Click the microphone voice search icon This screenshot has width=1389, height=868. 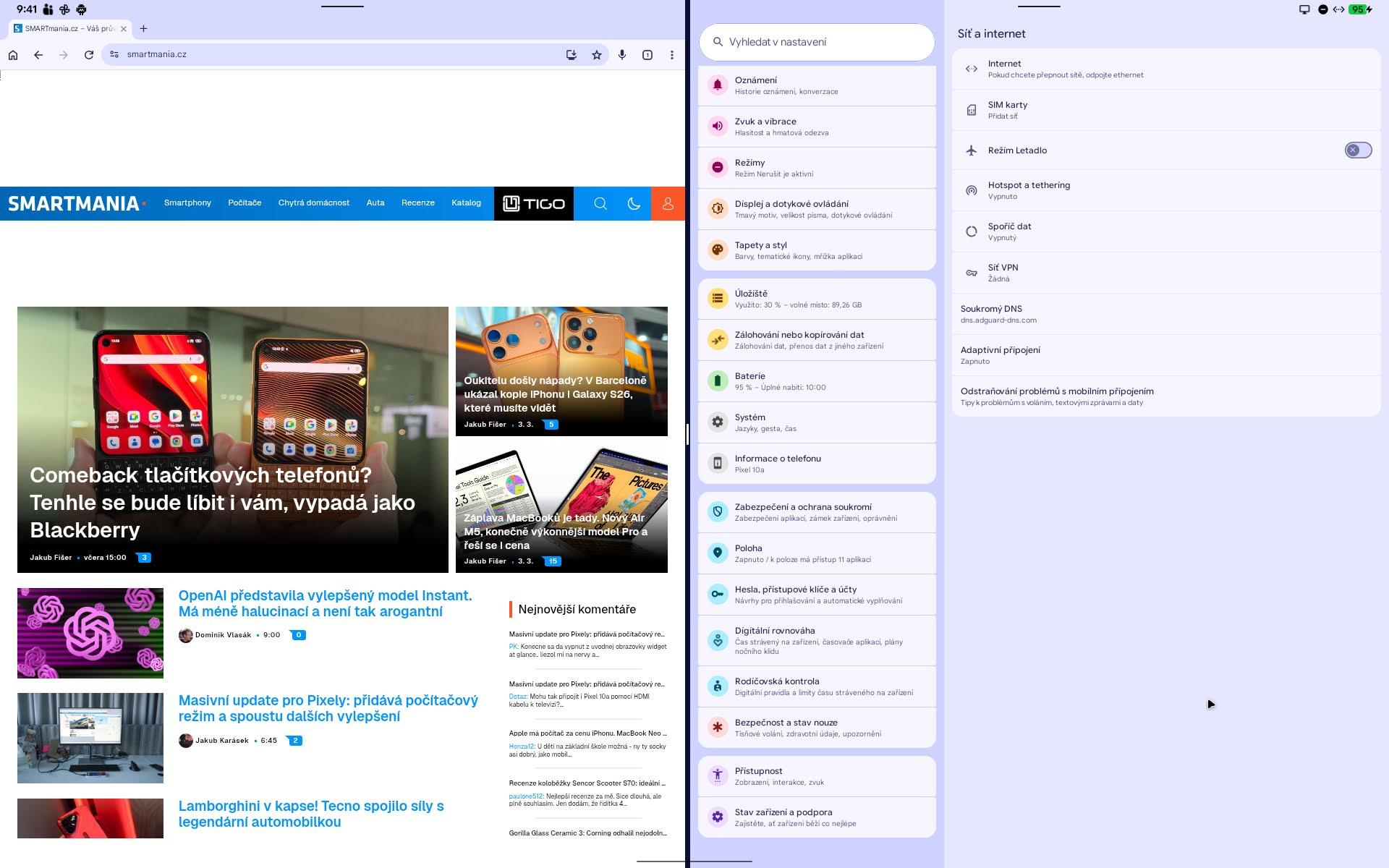coord(621,54)
